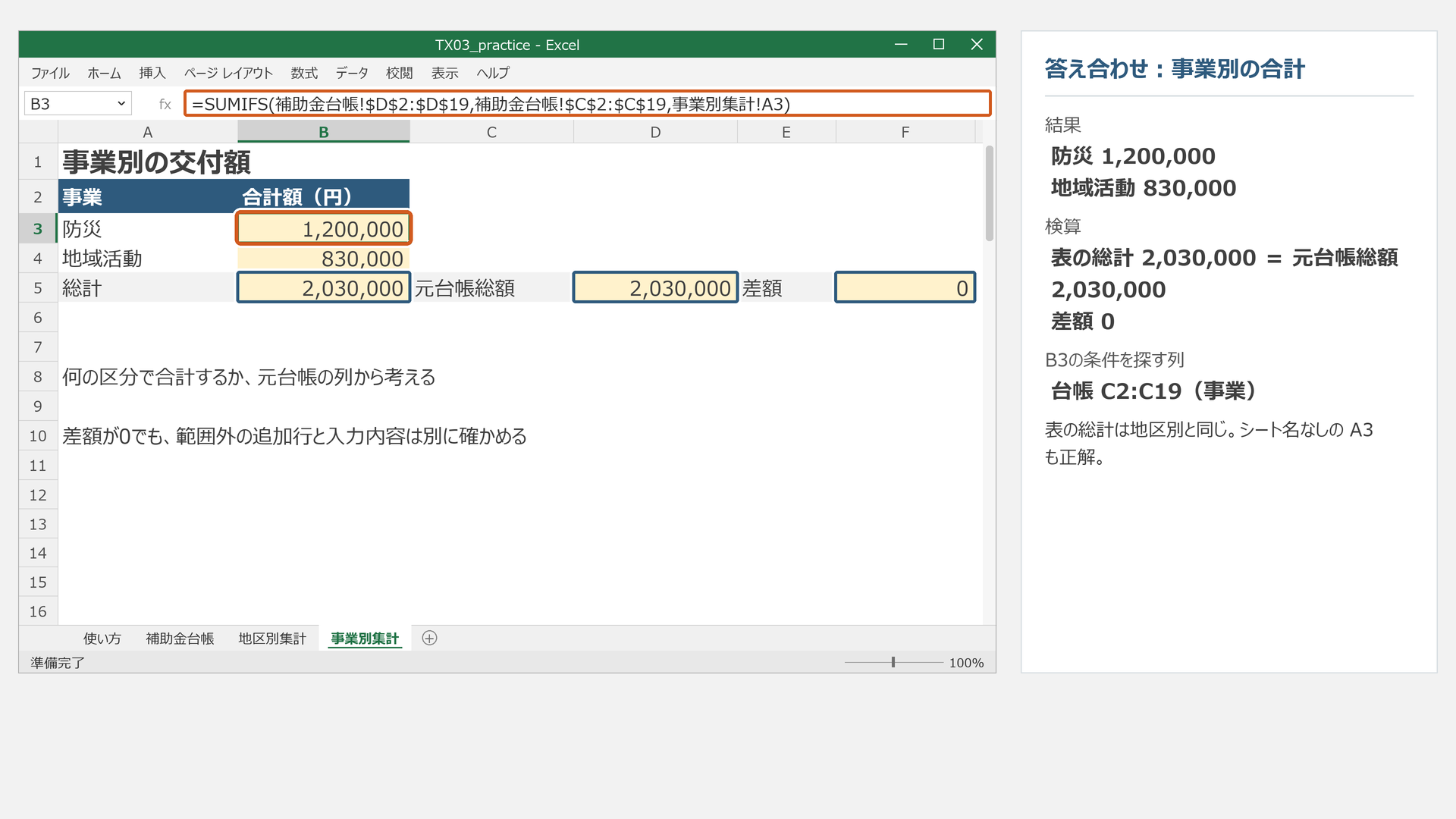Click the SUMIFS formula bar
This screenshot has width=1456, height=819.
click(x=588, y=104)
